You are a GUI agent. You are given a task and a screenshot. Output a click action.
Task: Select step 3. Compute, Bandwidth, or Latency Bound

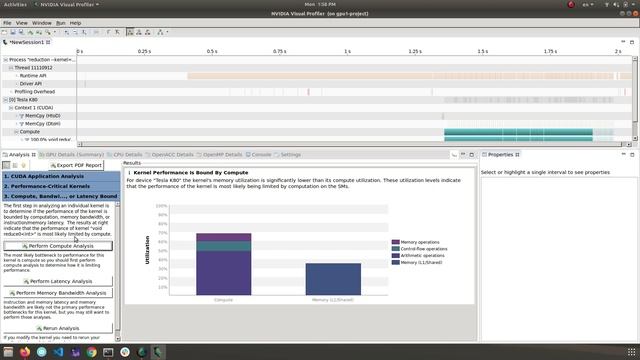[61, 196]
